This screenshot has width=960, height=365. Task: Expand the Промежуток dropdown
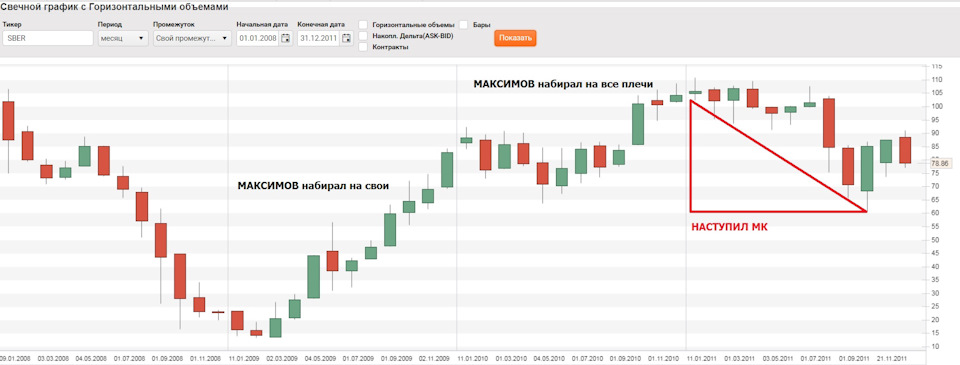tap(192, 38)
